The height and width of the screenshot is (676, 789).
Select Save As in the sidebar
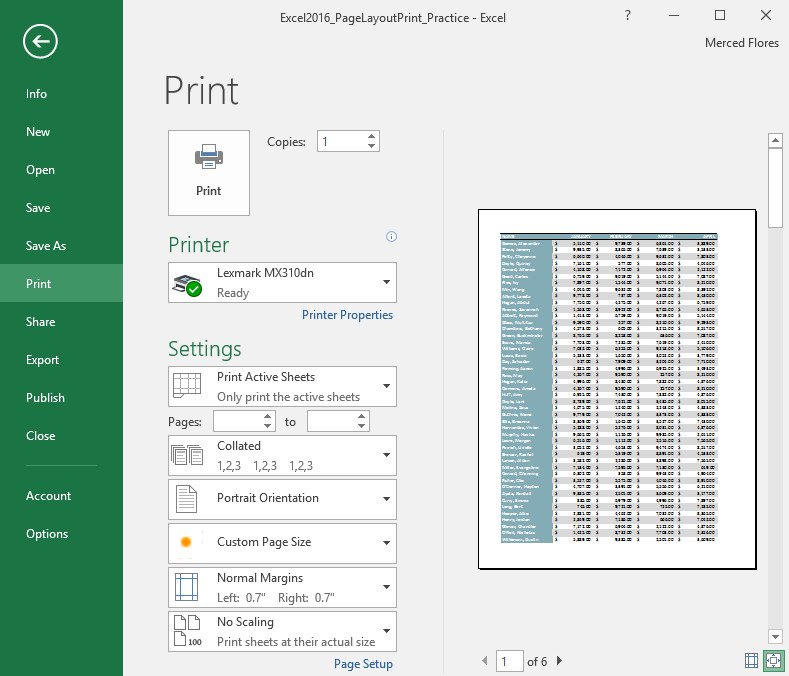tap(46, 246)
